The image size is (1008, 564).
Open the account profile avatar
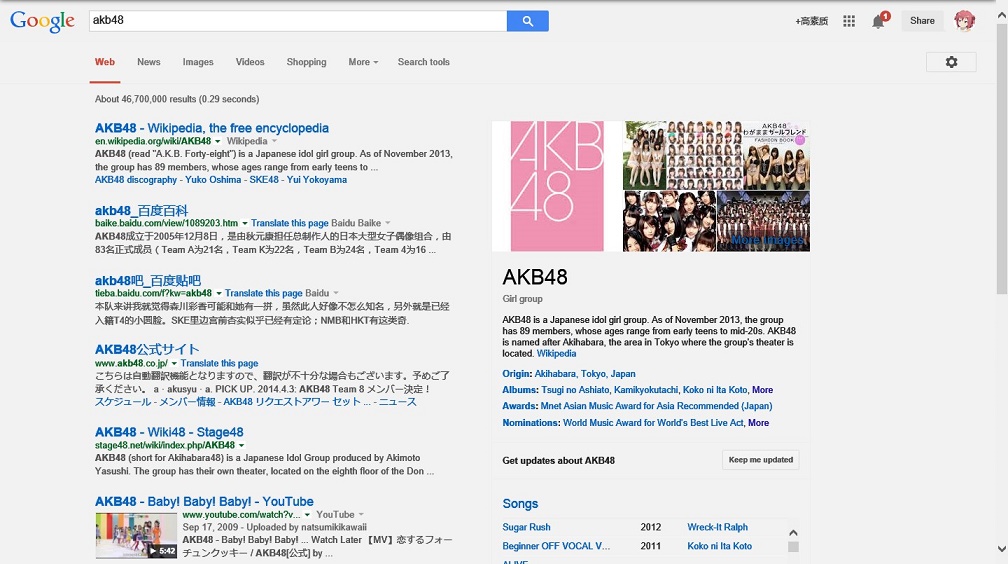pos(964,21)
